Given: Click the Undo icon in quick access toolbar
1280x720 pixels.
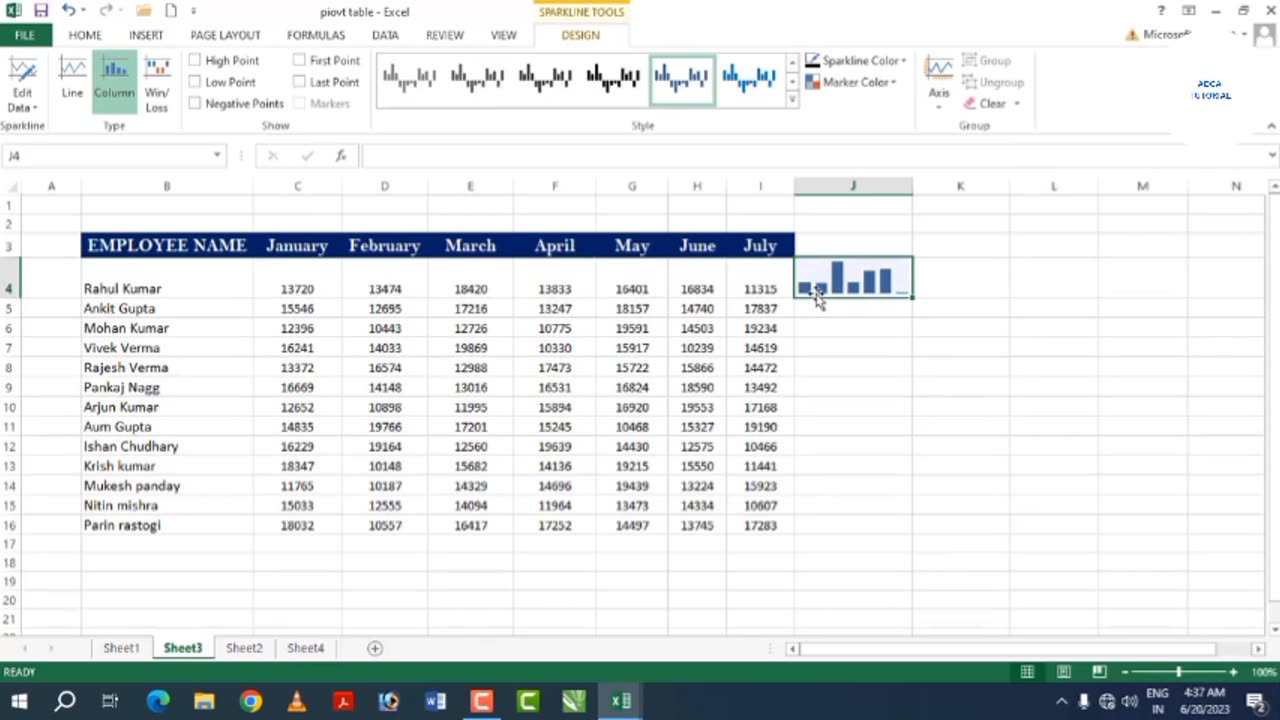Looking at the screenshot, I should [x=68, y=11].
